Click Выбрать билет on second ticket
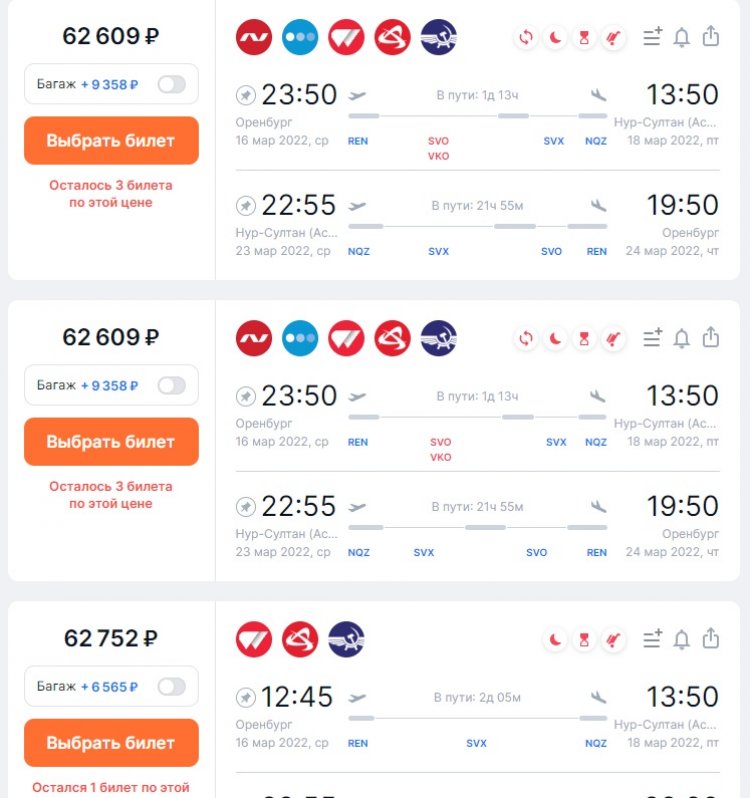750x798 pixels. coord(111,442)
